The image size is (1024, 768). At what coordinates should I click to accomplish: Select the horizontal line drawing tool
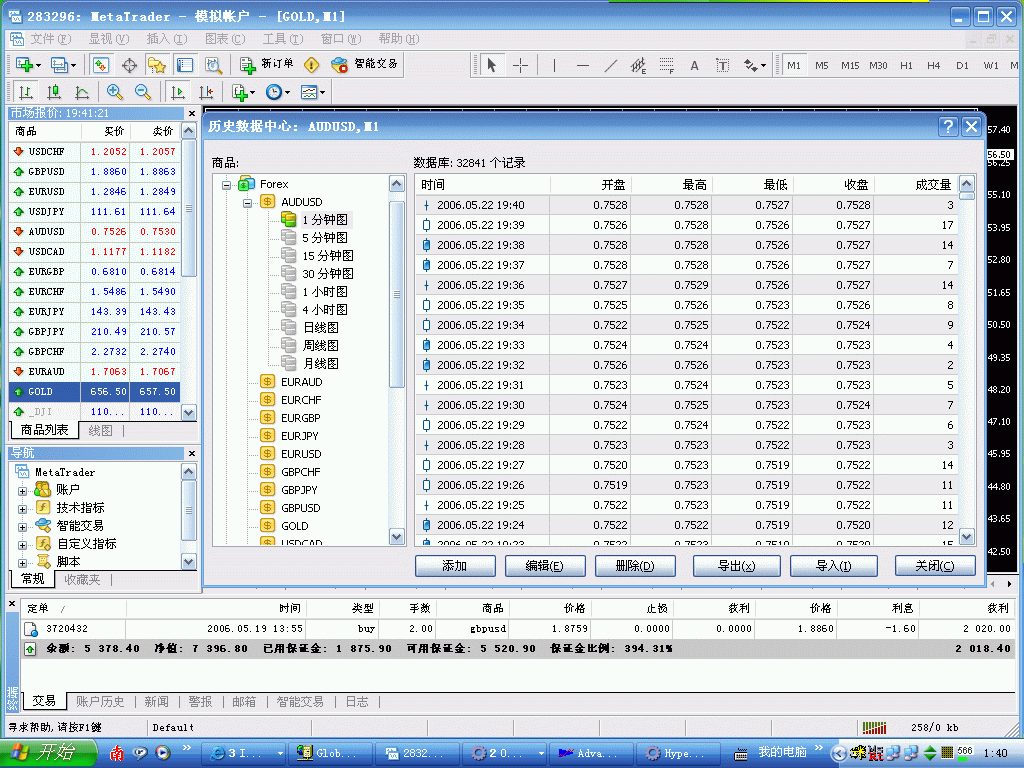(x=583, y=65)
